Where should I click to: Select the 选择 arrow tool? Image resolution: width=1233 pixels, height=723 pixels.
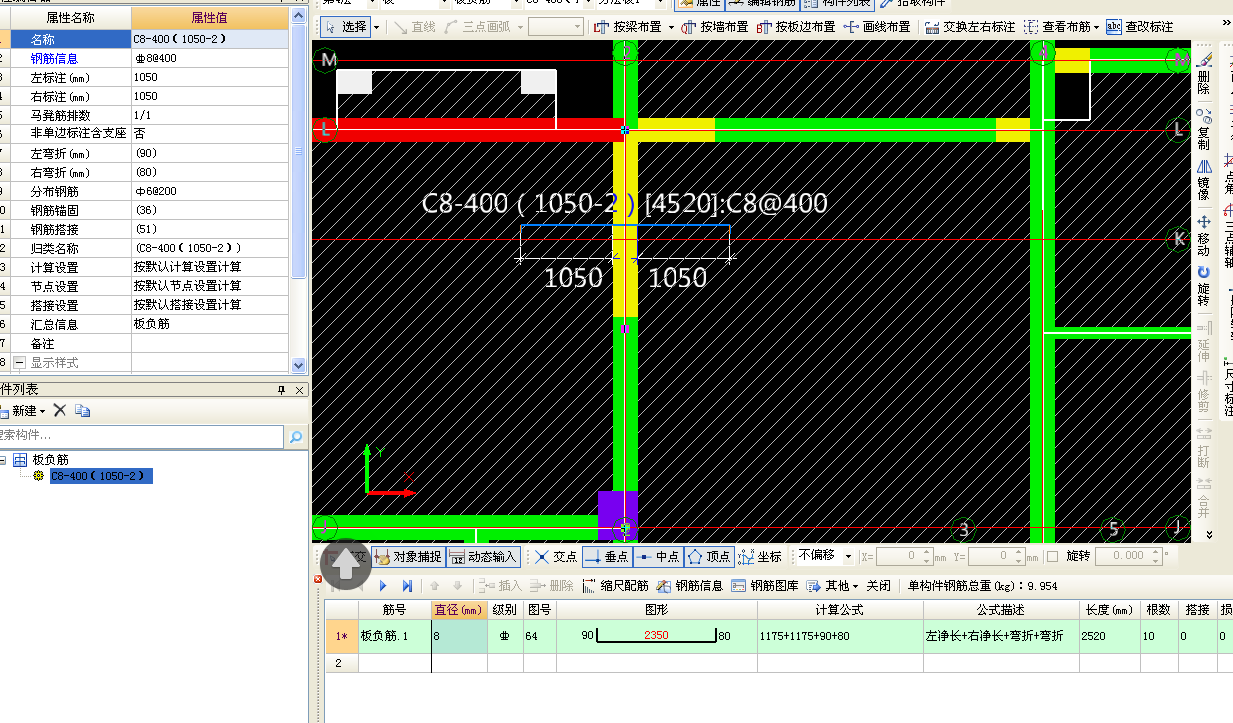[x=345, y=27]
